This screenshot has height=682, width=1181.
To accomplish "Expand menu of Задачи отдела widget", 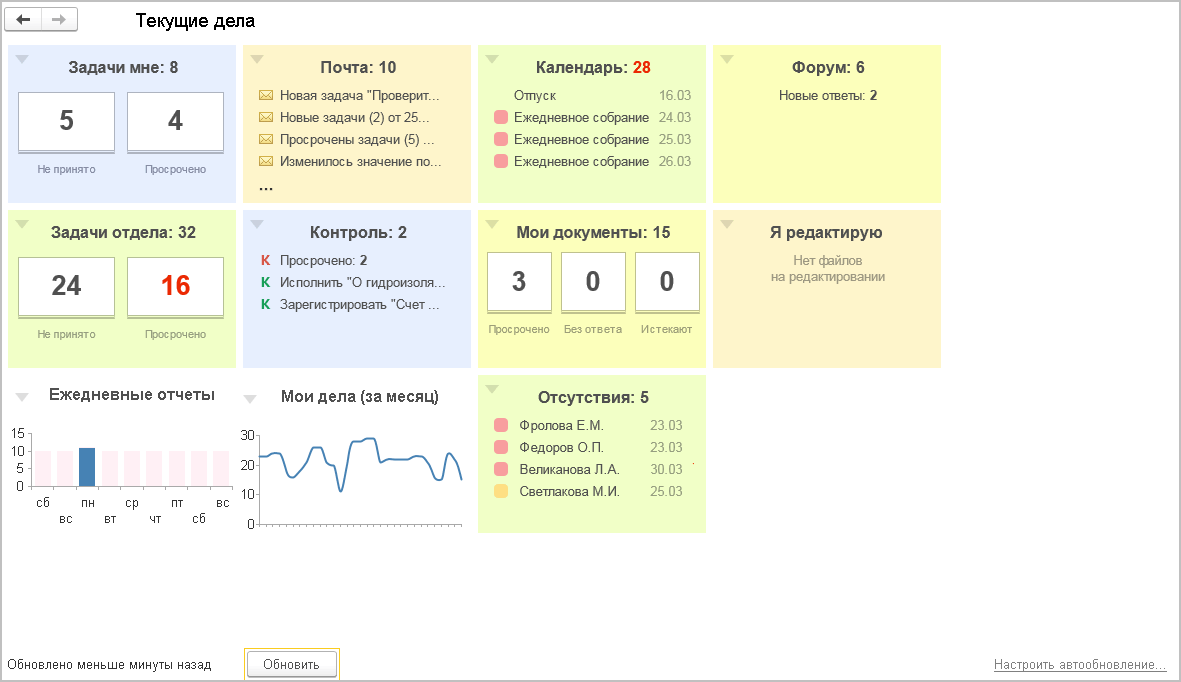I will coord(22,224).
